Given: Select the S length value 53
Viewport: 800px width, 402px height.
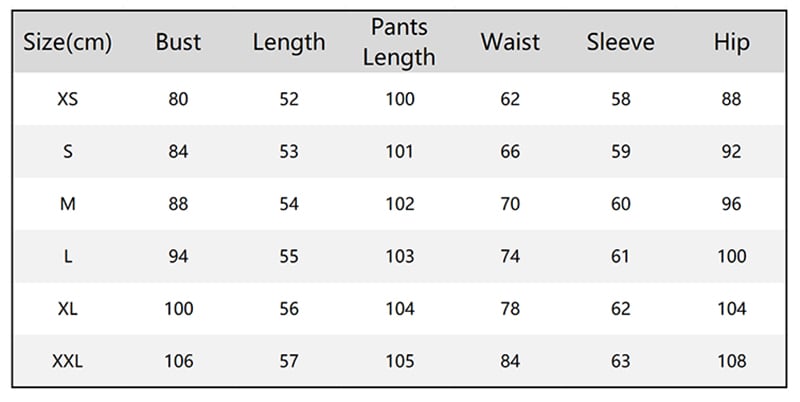Looking at the screenshot, I should click(x=289, y=152).
